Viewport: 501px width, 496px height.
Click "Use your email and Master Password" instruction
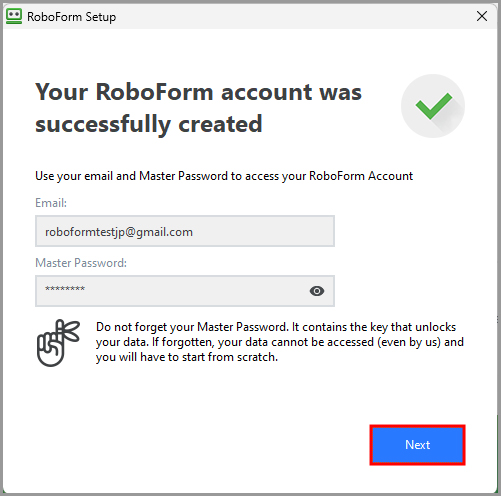coord(224,176)
